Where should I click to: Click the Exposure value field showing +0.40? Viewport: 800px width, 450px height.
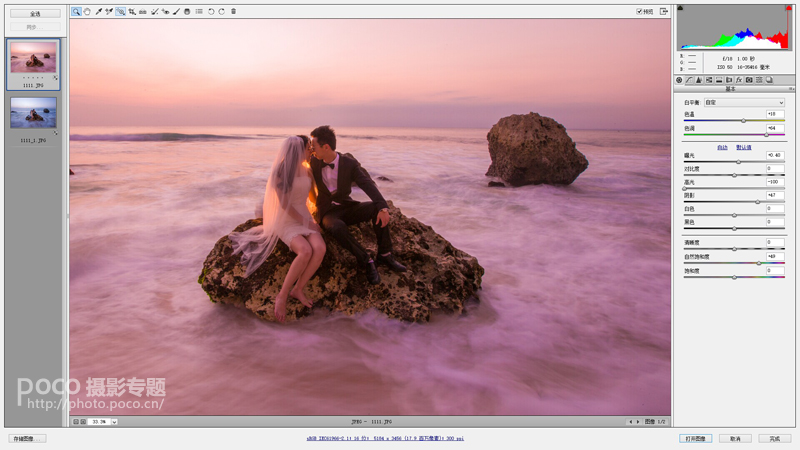pos(775,155)
